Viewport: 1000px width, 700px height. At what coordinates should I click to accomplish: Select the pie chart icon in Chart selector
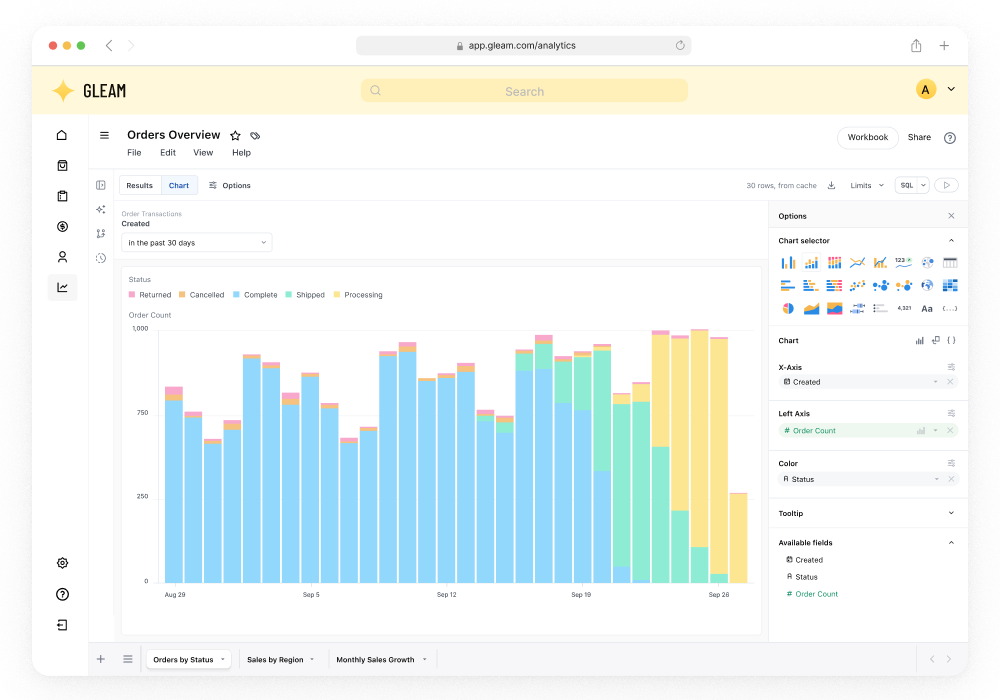pos(788,309)
